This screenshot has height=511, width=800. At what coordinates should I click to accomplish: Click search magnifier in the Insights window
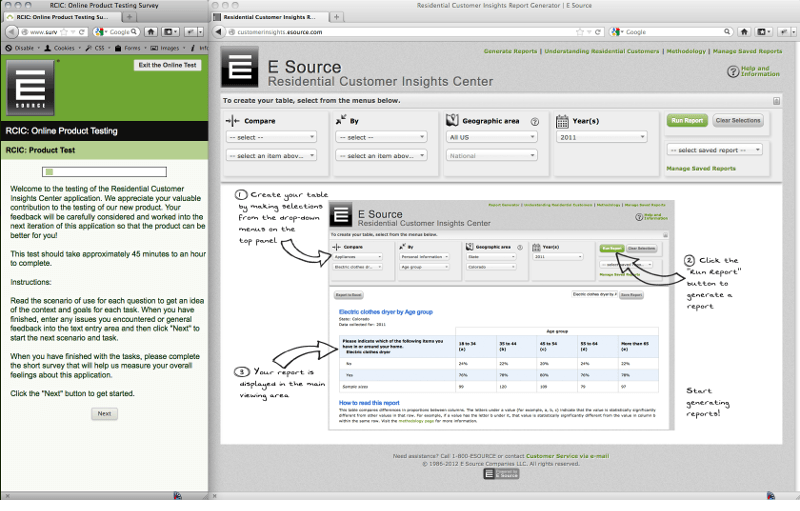(x=727, y=32)
